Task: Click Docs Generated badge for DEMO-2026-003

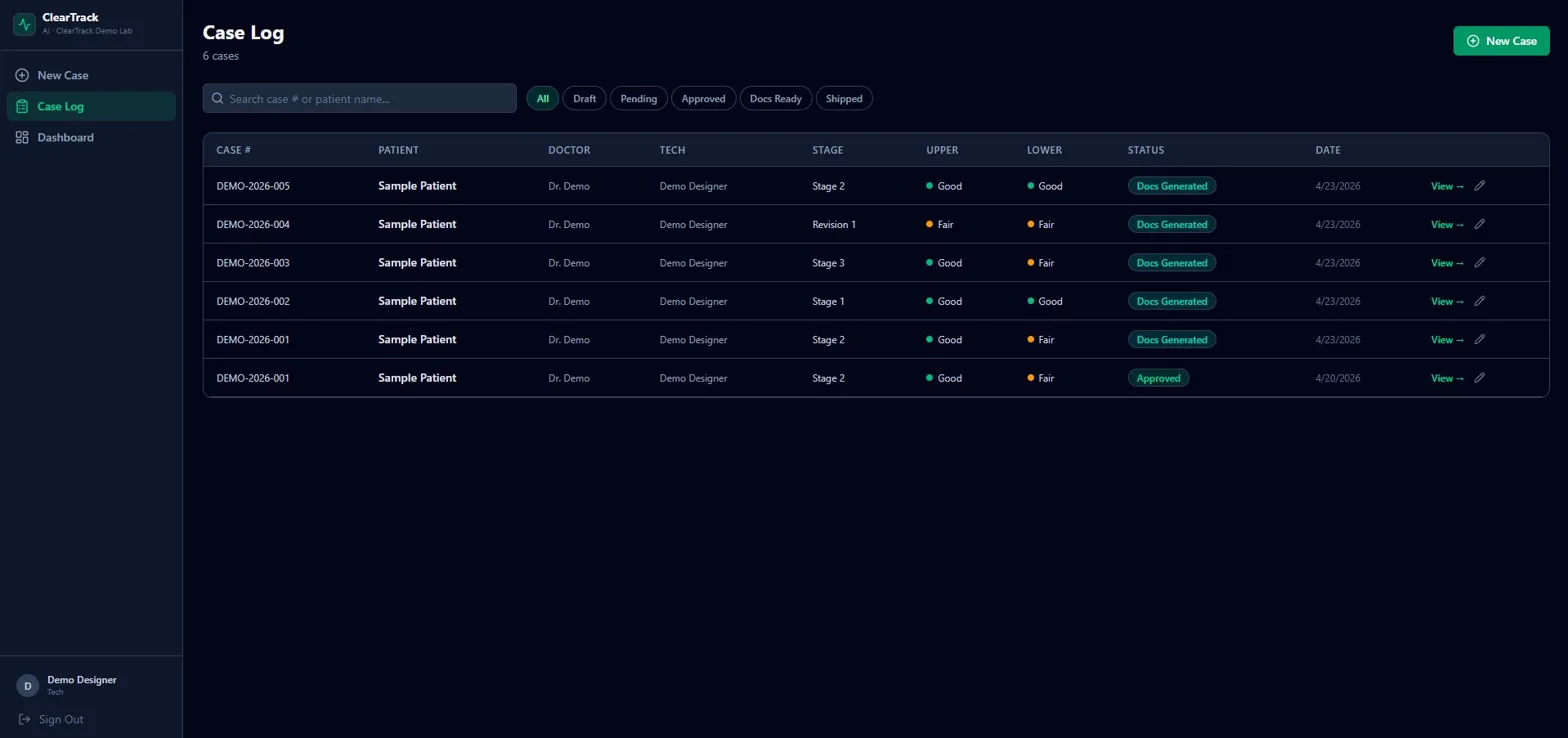Action: click(x=1172, y=263)
